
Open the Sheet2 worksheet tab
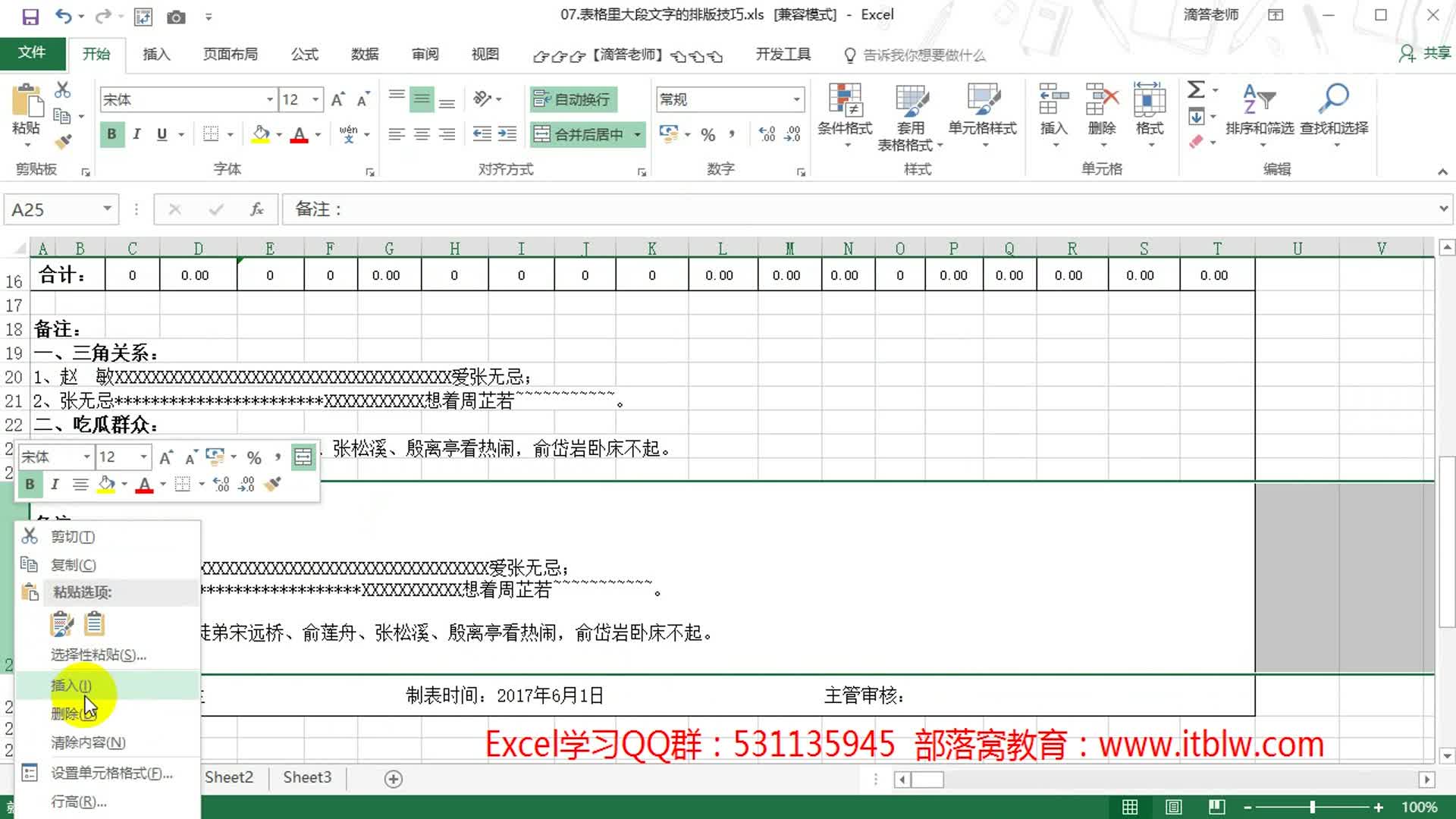click(229, 777)
